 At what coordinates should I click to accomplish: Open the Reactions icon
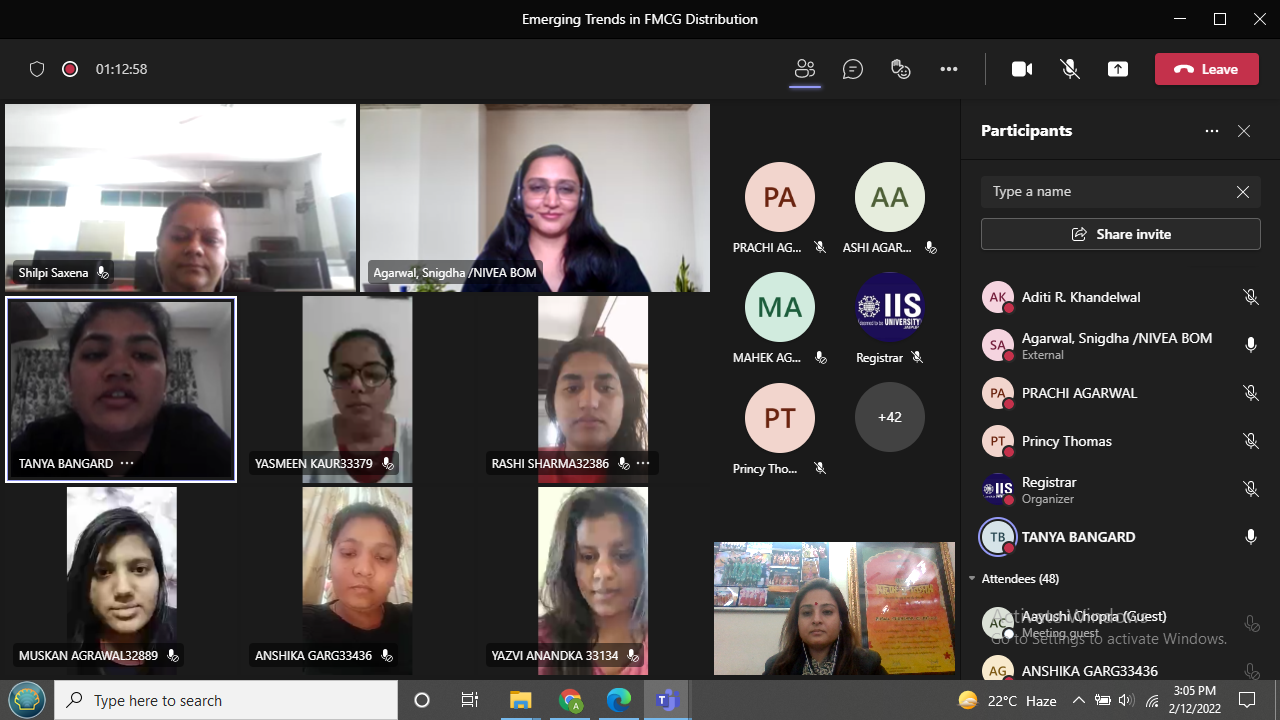coord(901,69)
